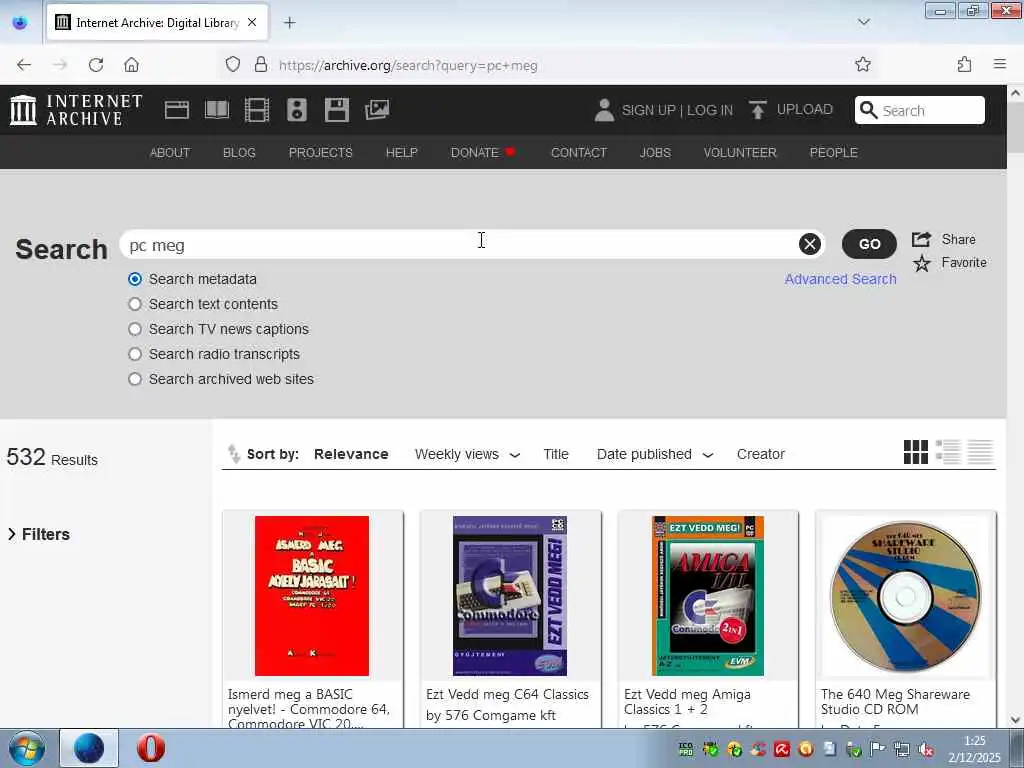Click the LOG IN link

(710, 110)
